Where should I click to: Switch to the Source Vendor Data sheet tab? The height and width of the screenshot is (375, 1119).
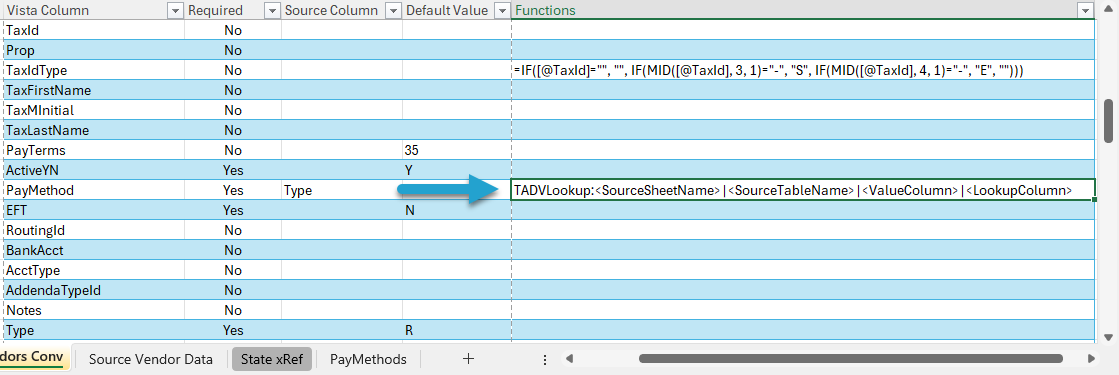[151, 359]
